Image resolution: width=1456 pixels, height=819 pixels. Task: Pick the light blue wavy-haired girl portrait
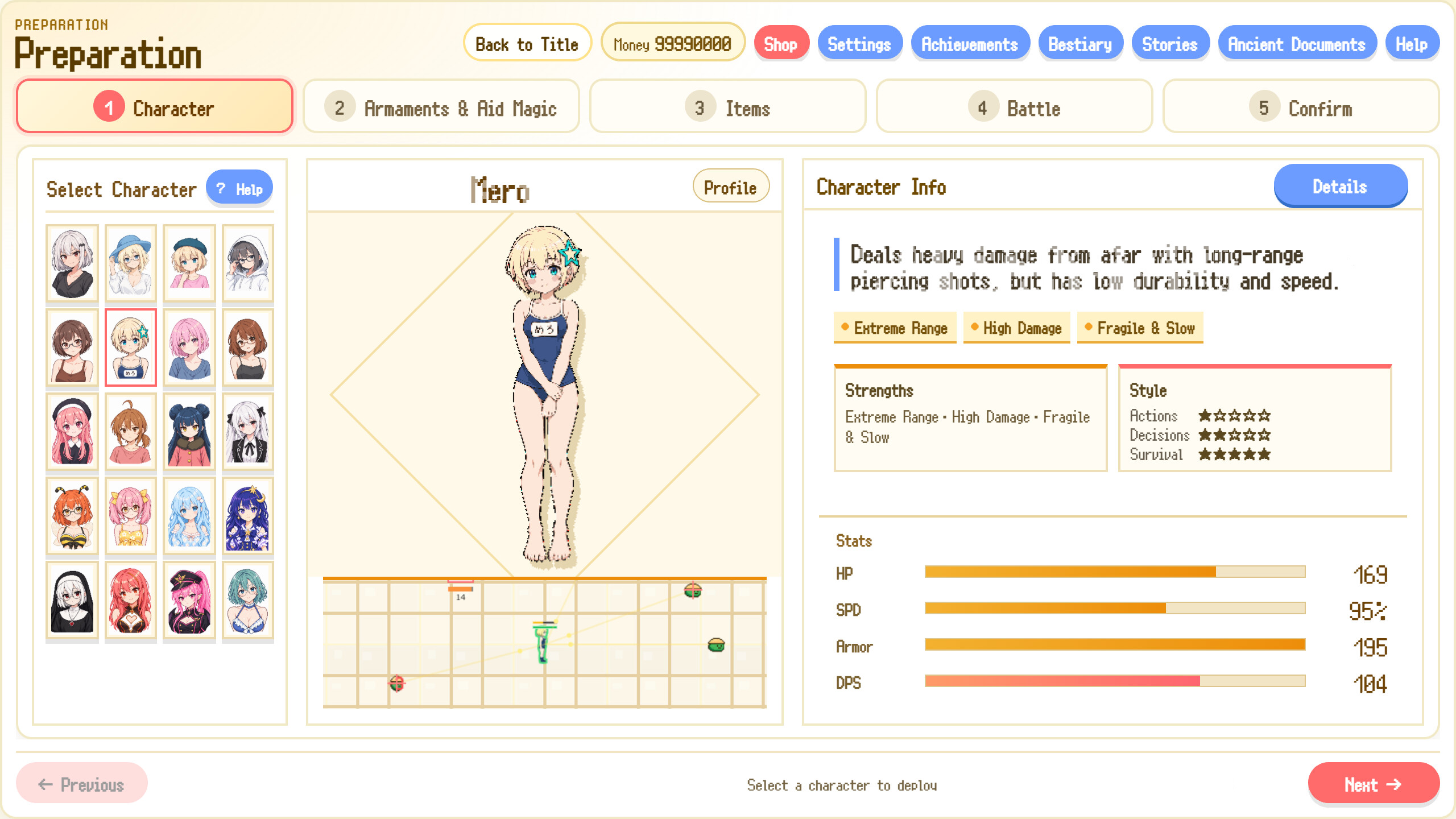pos(189,516)
